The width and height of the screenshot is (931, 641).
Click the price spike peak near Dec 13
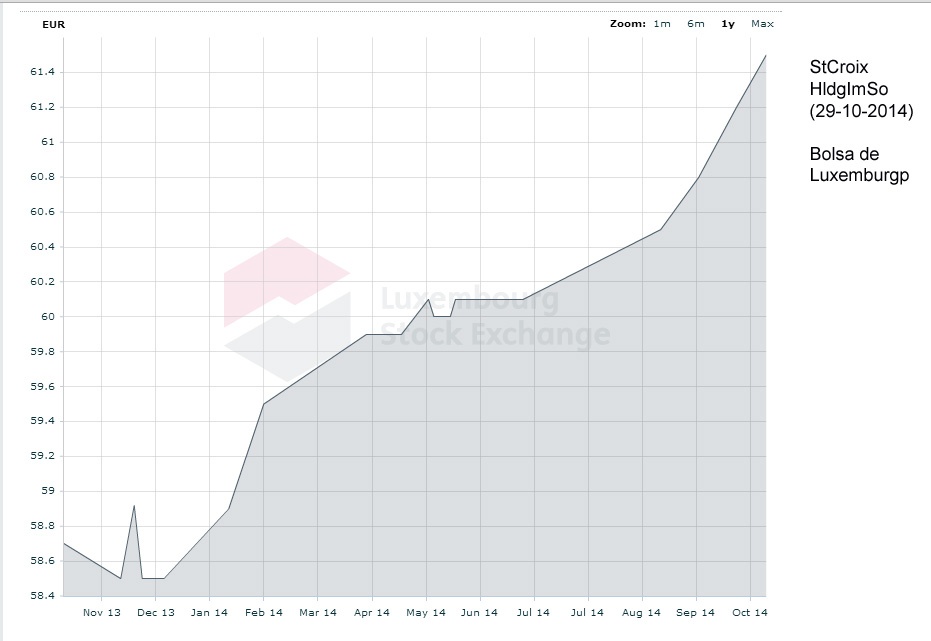tap(134, 506)
